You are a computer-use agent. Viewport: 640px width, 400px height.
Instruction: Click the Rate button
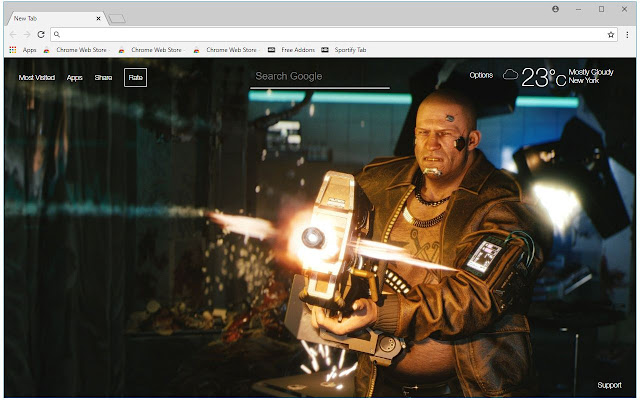pyautogui.click(x=136, y=78)
